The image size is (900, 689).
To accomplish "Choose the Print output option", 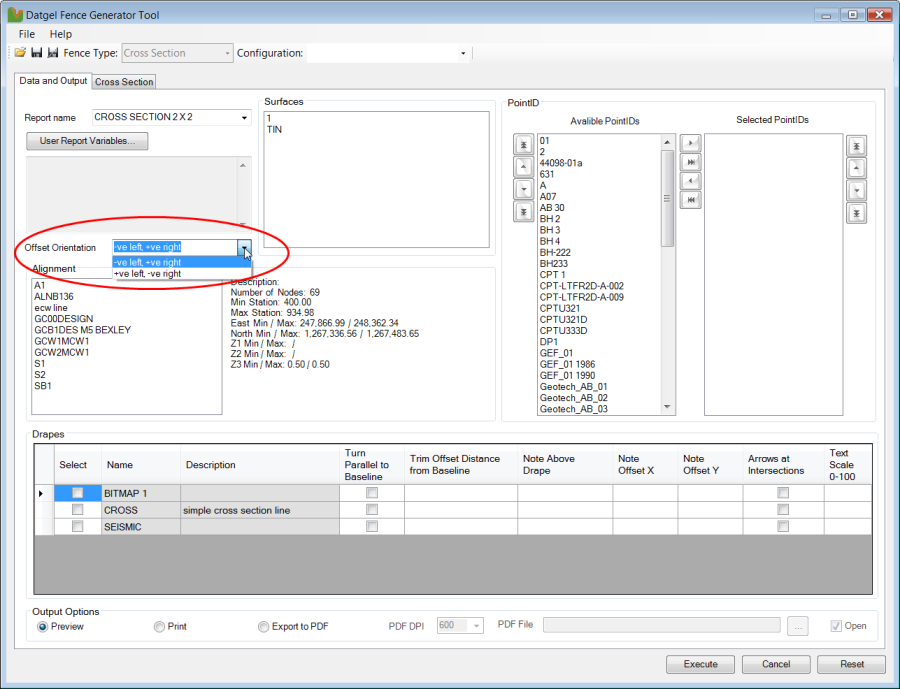I will tap(159, 627).
